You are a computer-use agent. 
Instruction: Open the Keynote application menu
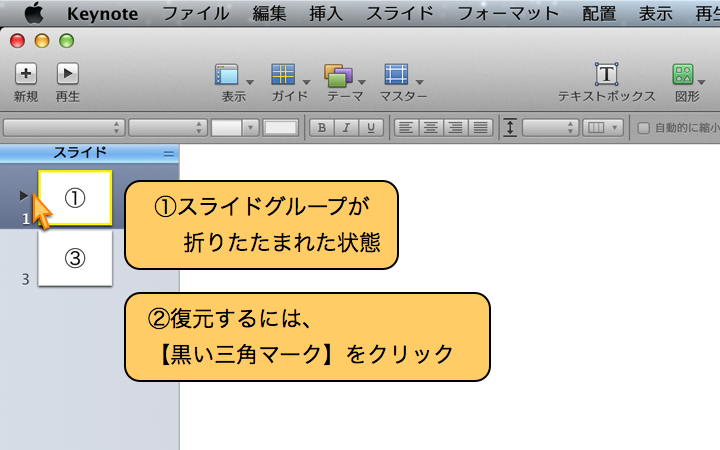[x=102, y=14]
